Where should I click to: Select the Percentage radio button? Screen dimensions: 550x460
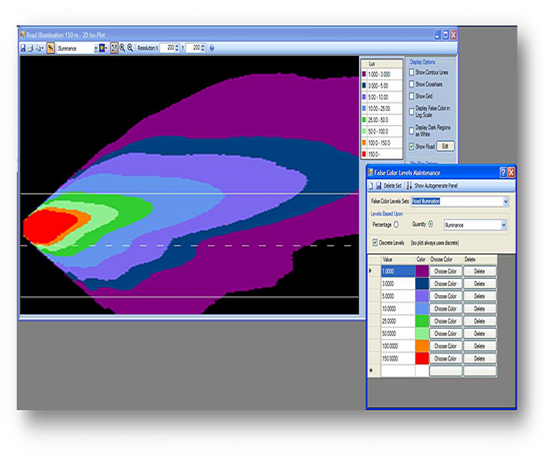click(x=396, y=225)
